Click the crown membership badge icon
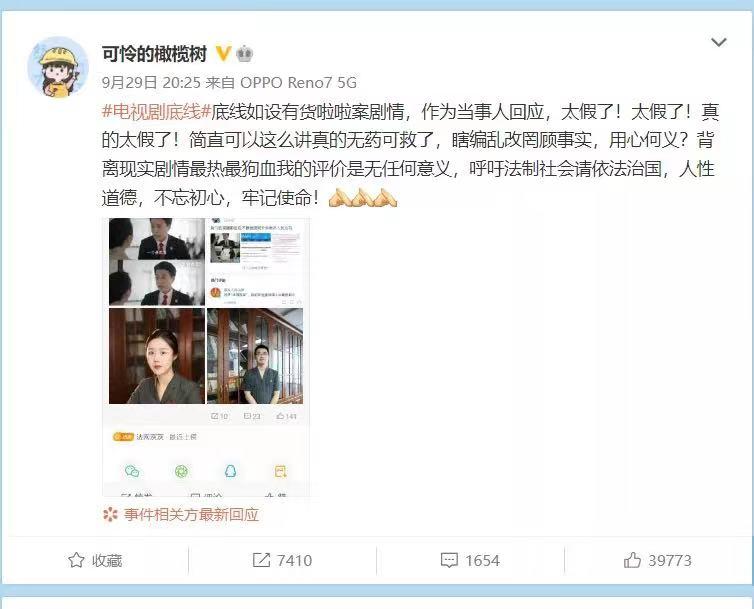The width and height of the screenshot is (754, 609). click(245, 54)
